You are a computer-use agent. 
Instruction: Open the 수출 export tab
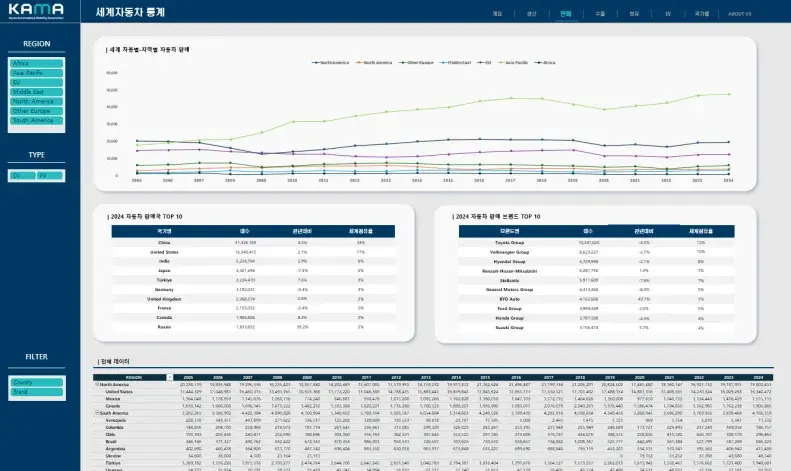coord(600,14)
